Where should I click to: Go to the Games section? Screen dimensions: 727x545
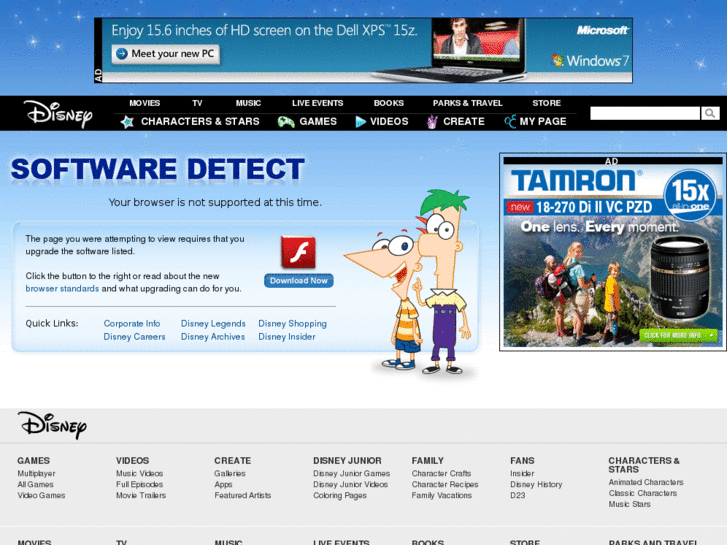tap(318, 122)
